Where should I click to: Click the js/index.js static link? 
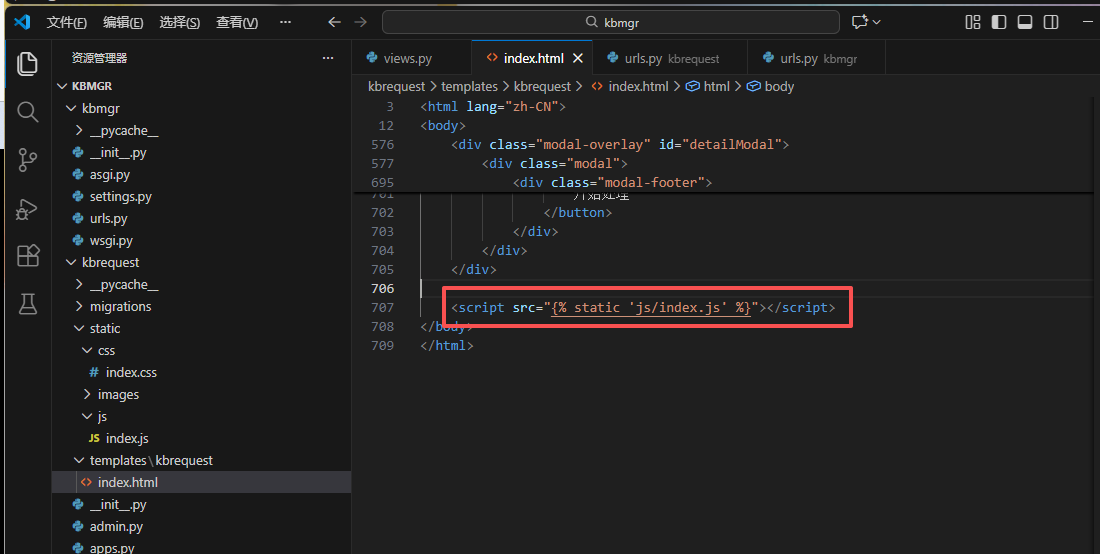click(651, 307)
